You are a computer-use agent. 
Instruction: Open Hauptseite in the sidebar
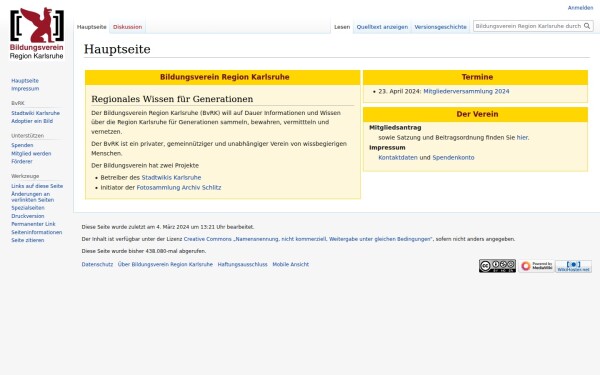pos(25,81)
